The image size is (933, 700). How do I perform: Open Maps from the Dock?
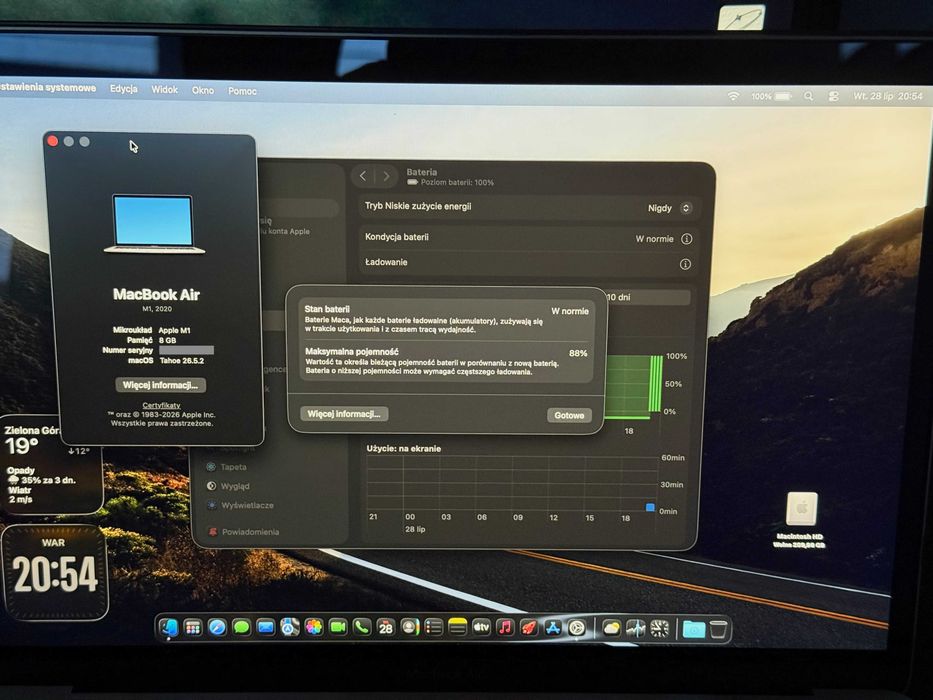(290, 627)
